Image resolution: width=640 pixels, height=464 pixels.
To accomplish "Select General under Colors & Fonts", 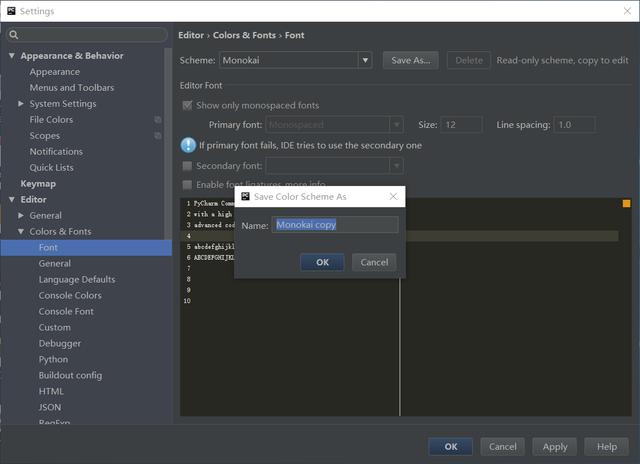I will point(55,264).
